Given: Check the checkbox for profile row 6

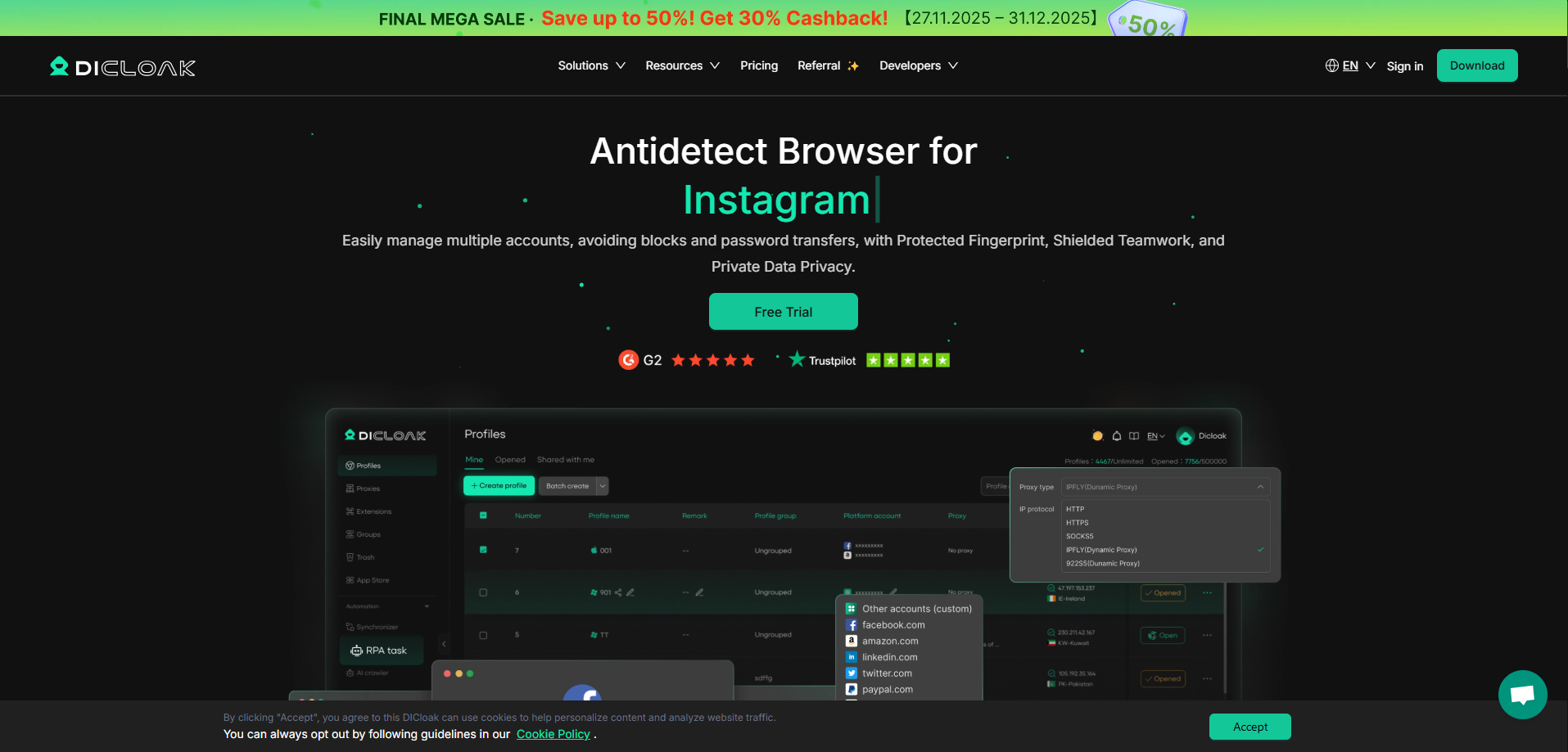Looking at the screenshot, I should point(483,592).
